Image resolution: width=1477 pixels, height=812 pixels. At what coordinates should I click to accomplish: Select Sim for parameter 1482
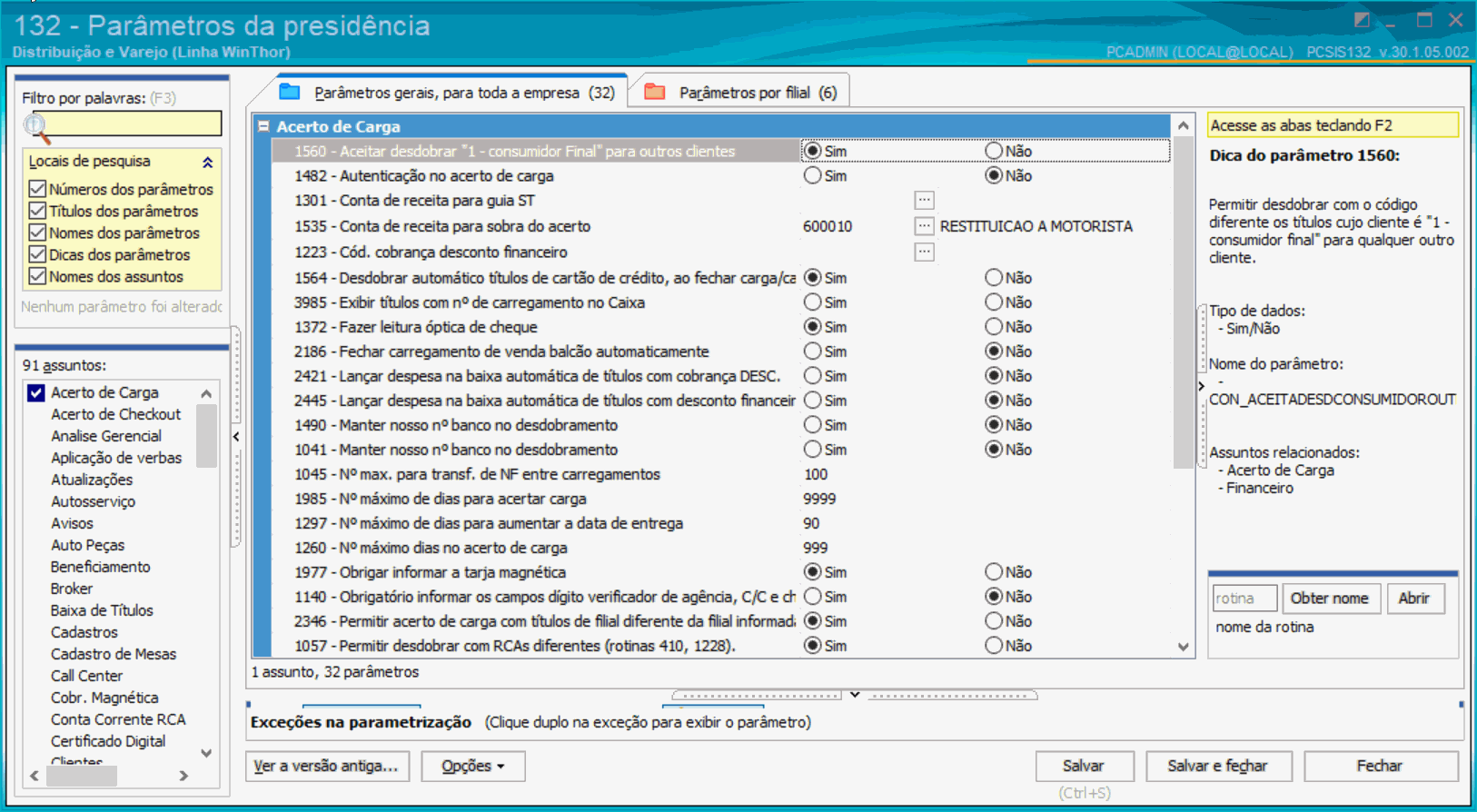click(x=812, y=175)
